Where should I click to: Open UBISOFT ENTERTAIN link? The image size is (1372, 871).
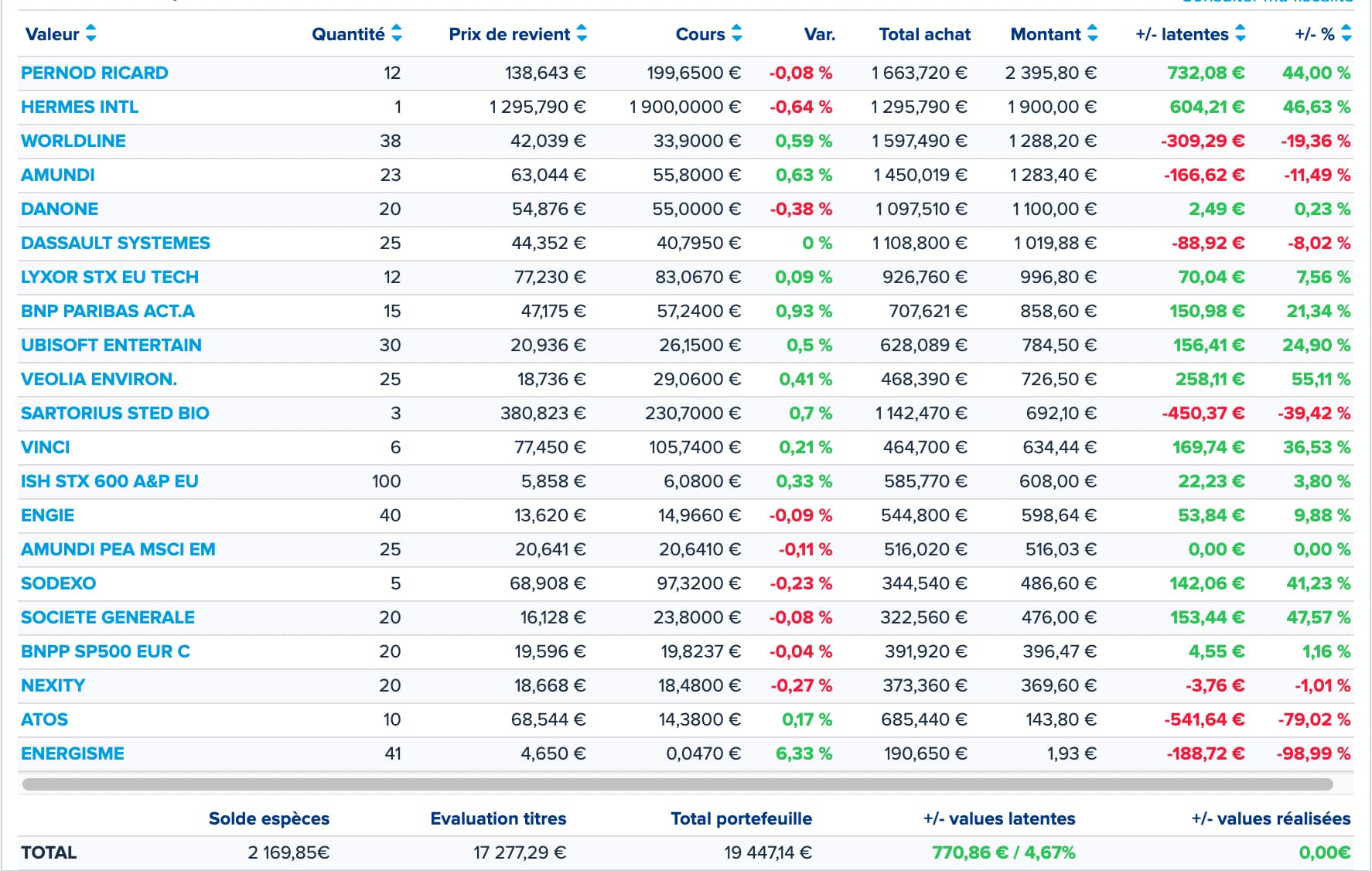pos(111,345)
